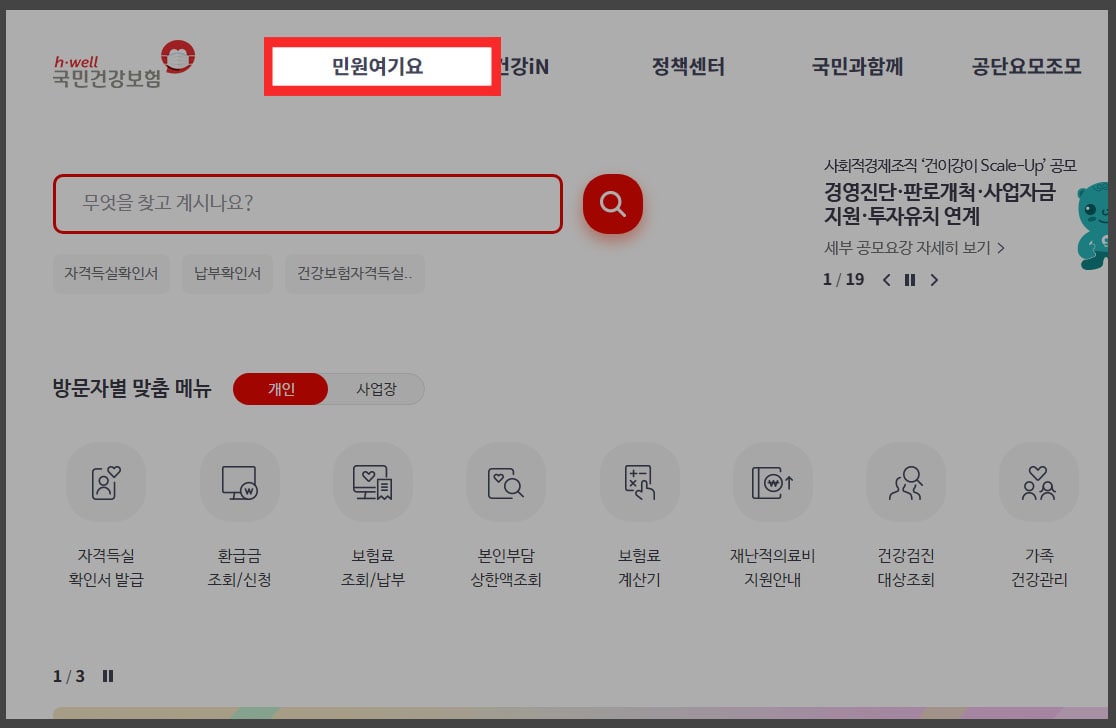The height and width of the screenshot is (728, 1116).
Task: Switch visitor menu to 사업장
Action: click(x=376, y=389)
